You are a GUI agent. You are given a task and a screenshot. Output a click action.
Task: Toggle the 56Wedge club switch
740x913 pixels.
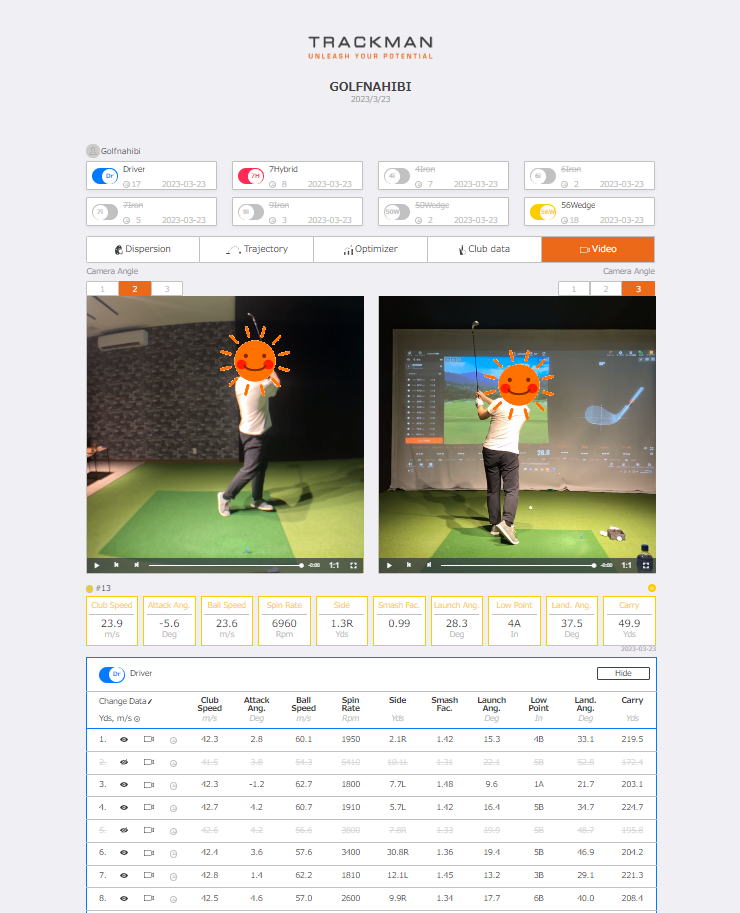point(543,212)
